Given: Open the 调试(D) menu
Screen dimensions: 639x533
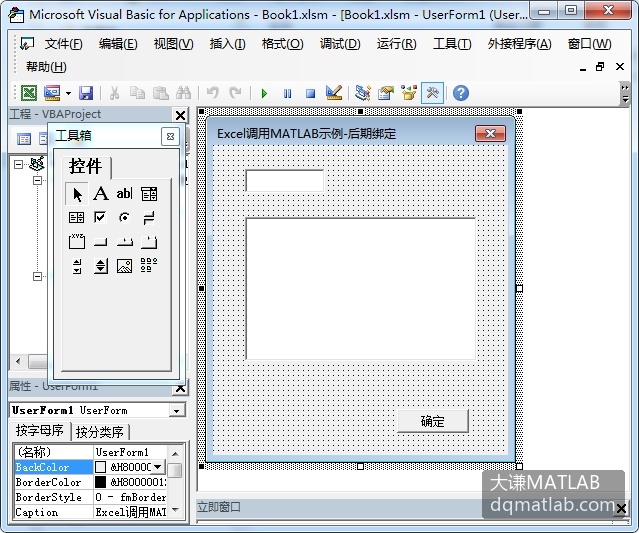Looking at the screenshot, I should pyautogui.click(x=340, y=44).
